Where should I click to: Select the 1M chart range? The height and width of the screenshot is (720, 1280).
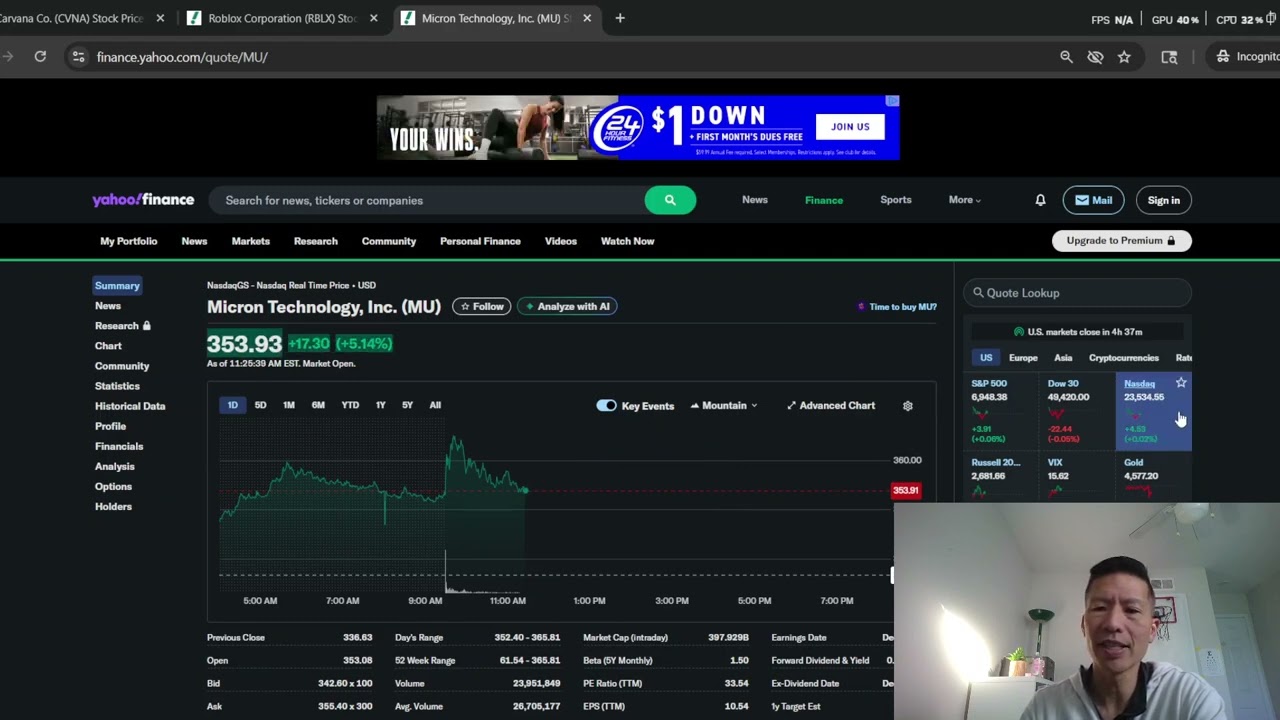(x=288, y=405)
